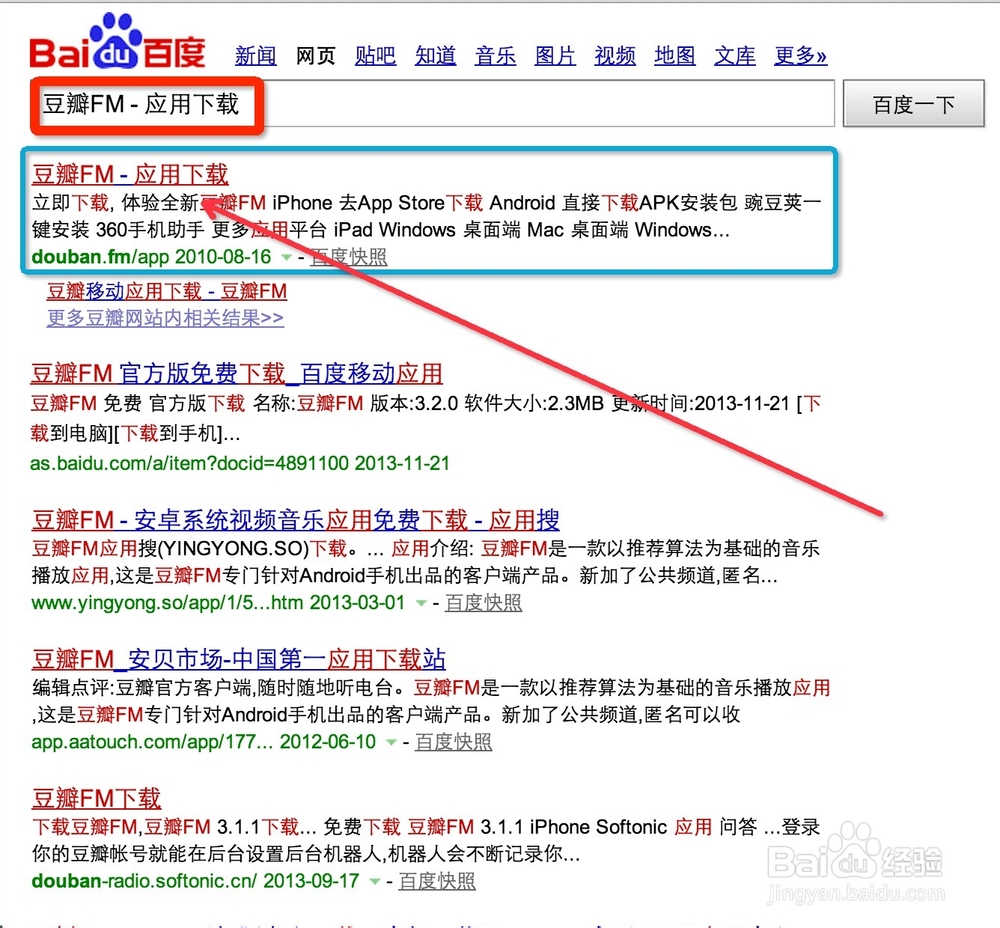This screenshot has height=928, width=1000.
Task: Expand the dropdown arrow after app.aatouch.com 2012-06-10
Action: pyautogui.click(x=391, y=742)
